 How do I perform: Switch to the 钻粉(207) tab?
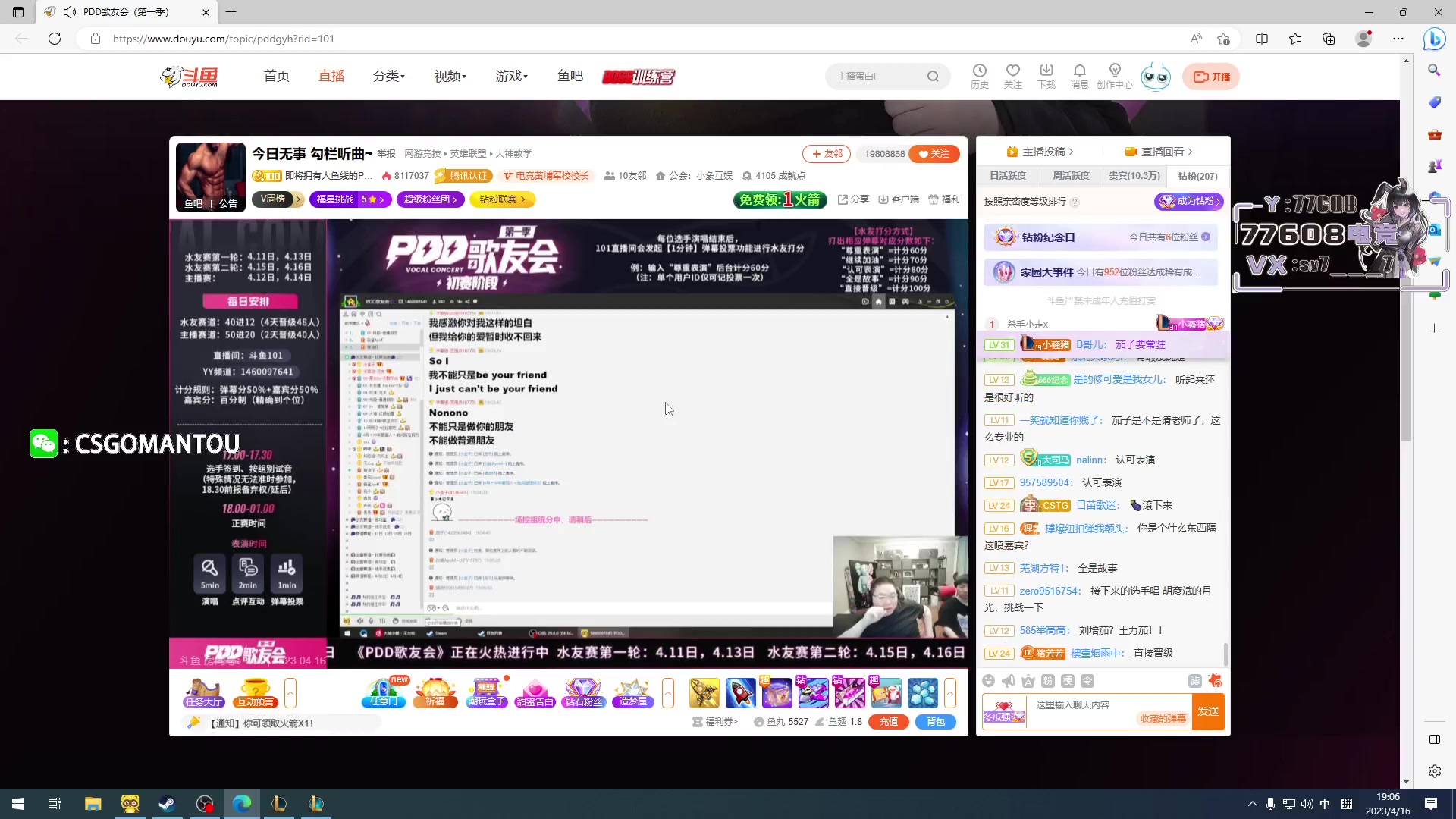1197,176
